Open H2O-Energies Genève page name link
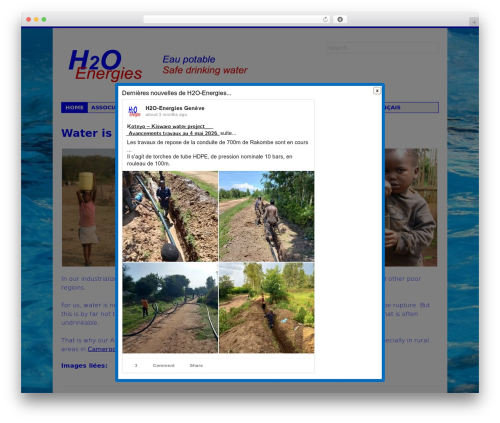The width and height of the screenshot is (500, 423). pos(175,108)
